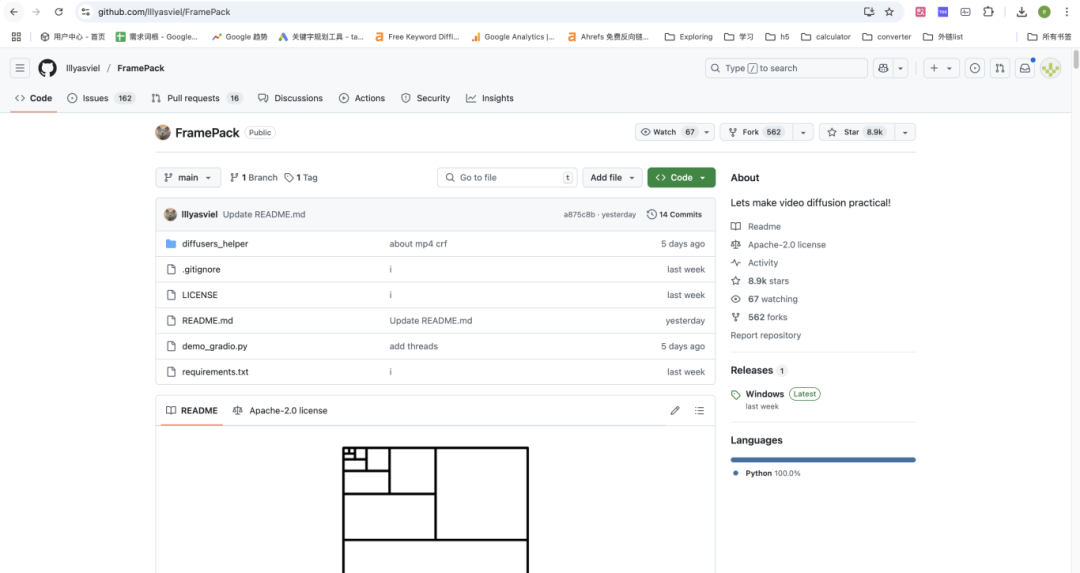
Task: Open the GitHub hamburger navigation menu
Action: pyautogui.click(x=20, y=68)
